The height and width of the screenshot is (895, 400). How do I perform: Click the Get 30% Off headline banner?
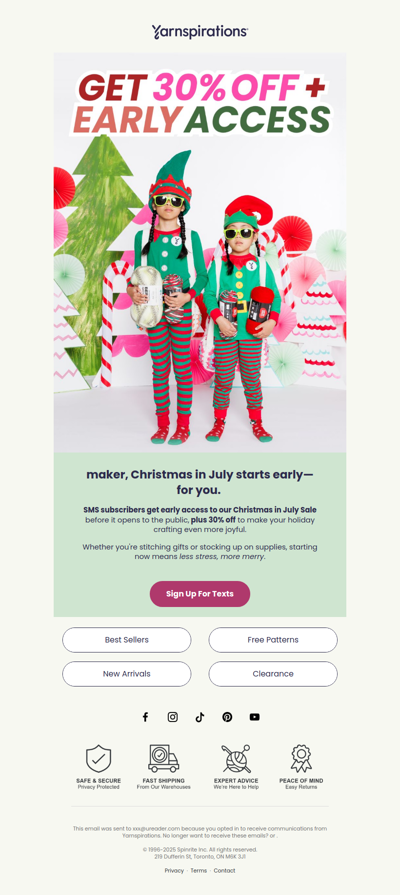pos(201,103)
